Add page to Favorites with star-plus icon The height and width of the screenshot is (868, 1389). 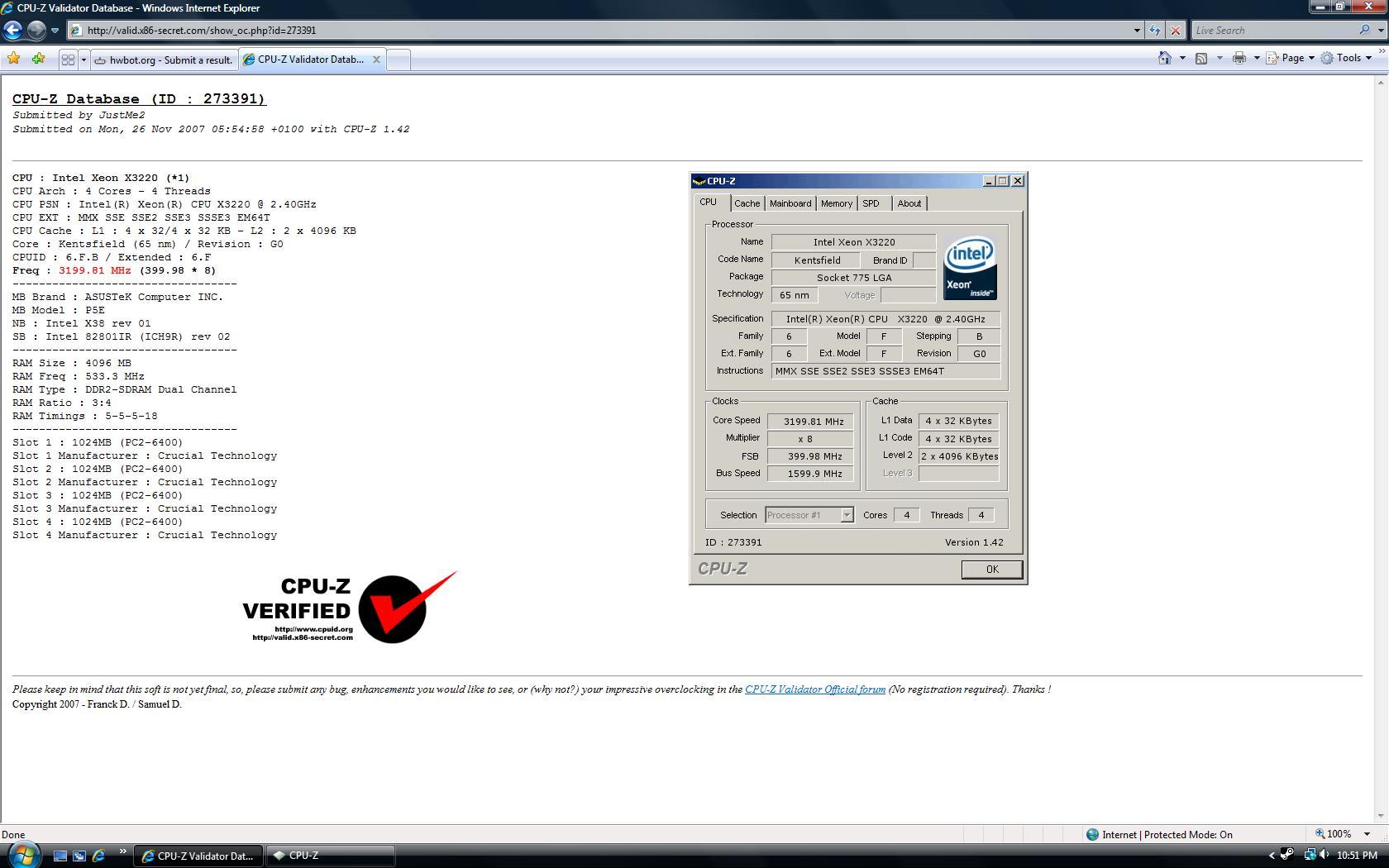(38, 59)
